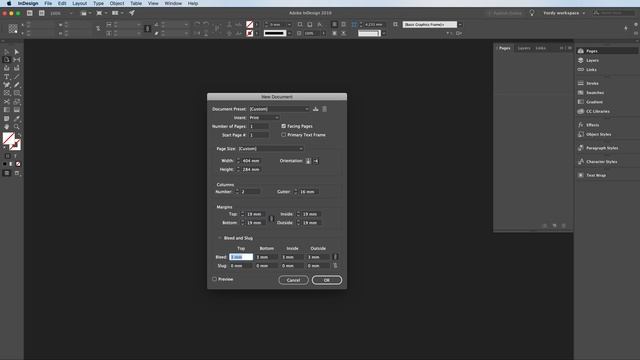Select the Page tool in toolbox
The image size is (640, 360).
tap(7, 60)
